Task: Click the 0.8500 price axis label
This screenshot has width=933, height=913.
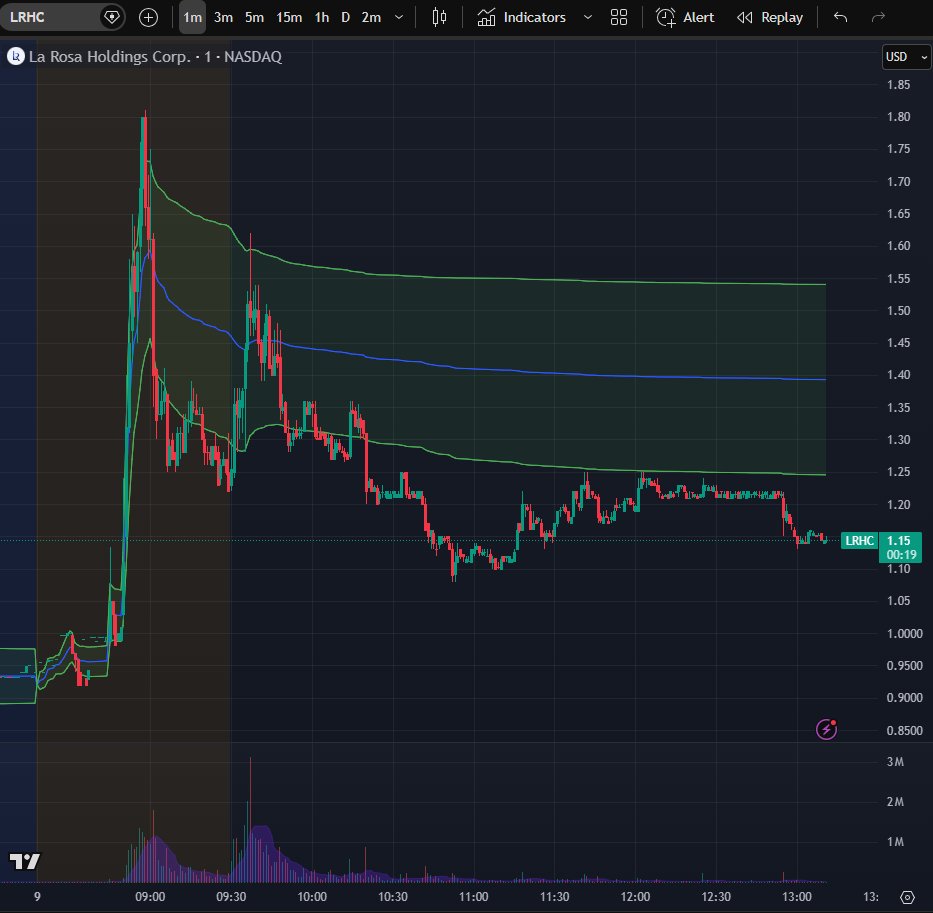Action: [904, 730]
